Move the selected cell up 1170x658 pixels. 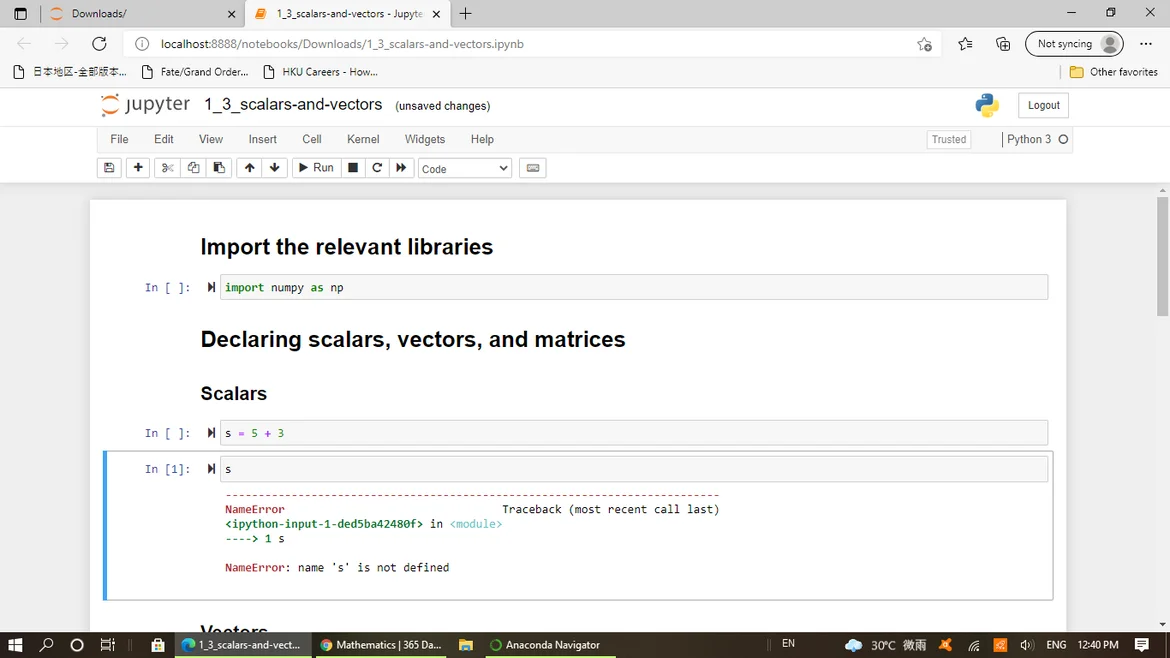click(x=249, y=168)
